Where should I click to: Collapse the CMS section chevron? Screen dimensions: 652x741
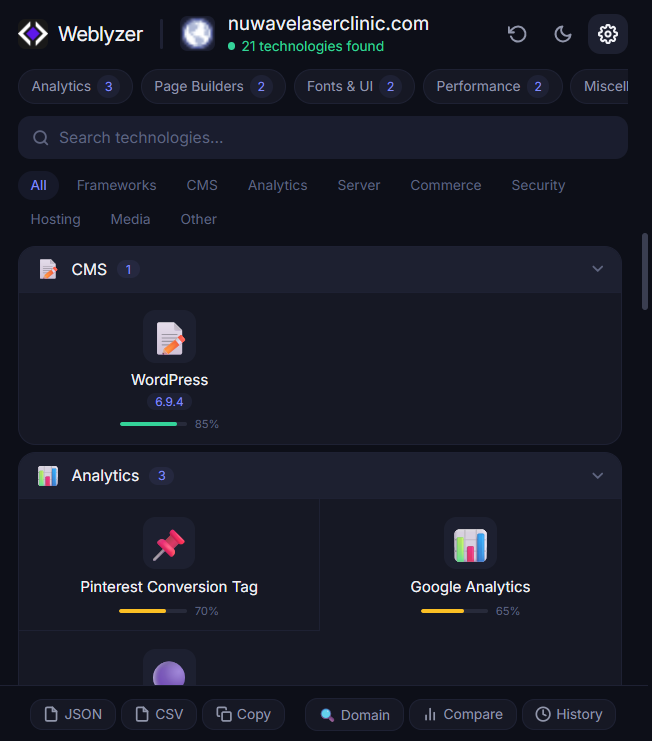(597, 269)
